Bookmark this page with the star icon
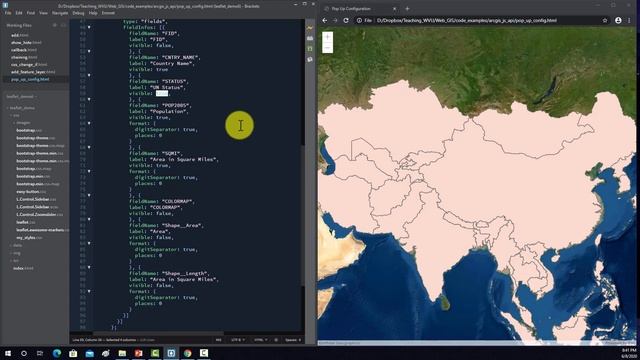 point(605,20)
